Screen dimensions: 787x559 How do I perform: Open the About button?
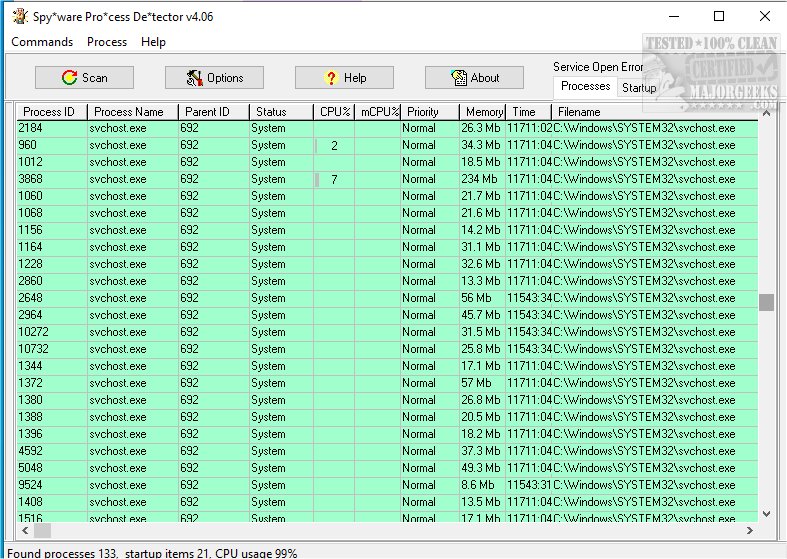(x=474, y=78)
